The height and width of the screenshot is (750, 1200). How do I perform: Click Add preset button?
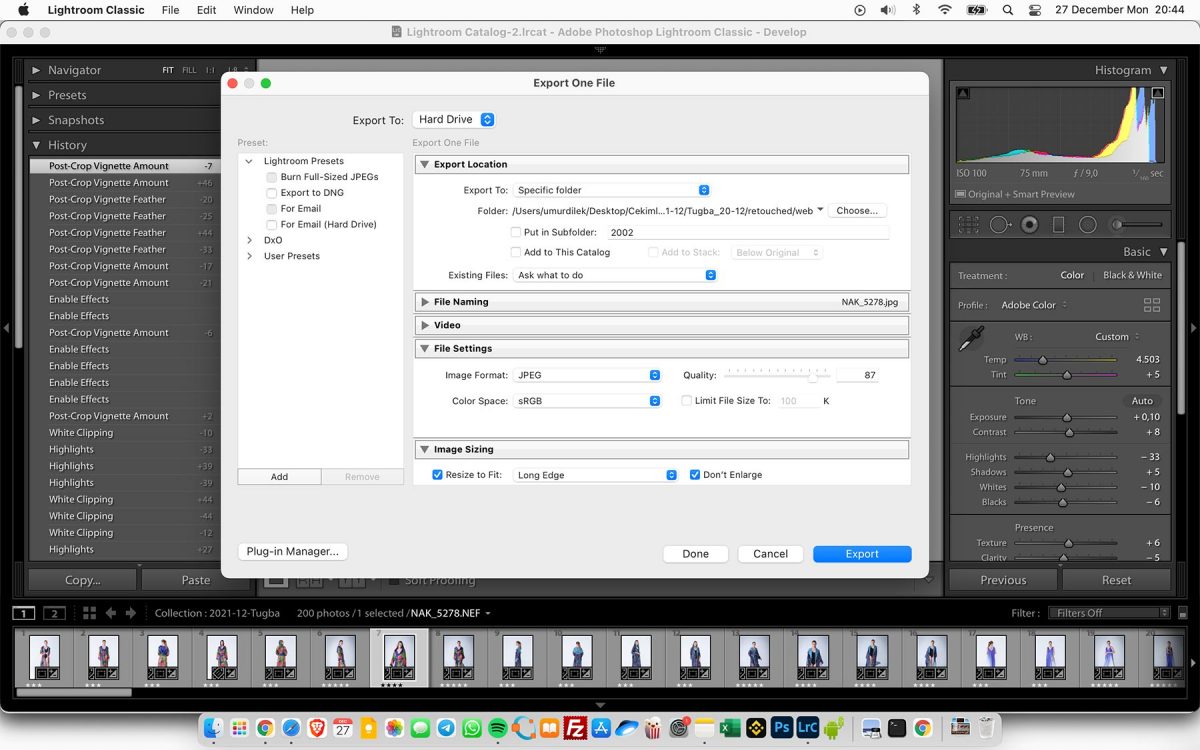[279, 477]
